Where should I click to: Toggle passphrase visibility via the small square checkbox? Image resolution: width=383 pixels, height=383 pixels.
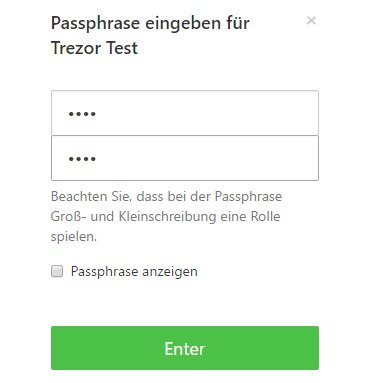point(57,271)
